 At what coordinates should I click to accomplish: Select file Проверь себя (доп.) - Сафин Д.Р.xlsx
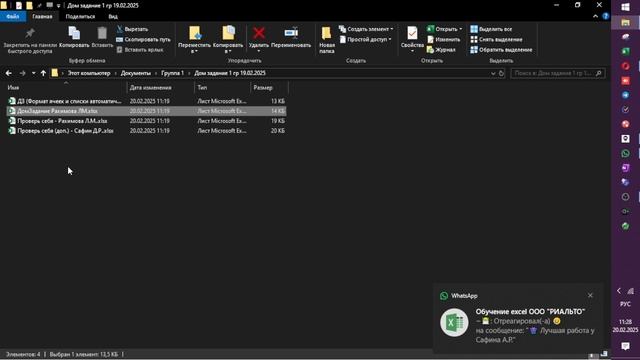[146, 131]
